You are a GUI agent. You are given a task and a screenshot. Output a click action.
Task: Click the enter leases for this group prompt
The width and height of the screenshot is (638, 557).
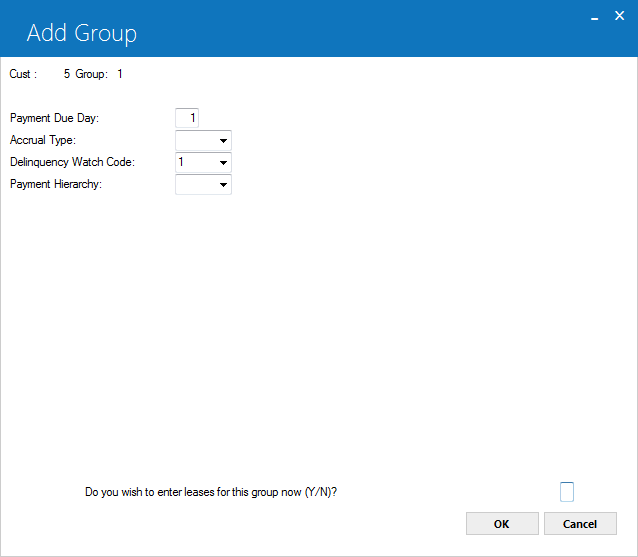pyautogui.click(x=211, y=492)
